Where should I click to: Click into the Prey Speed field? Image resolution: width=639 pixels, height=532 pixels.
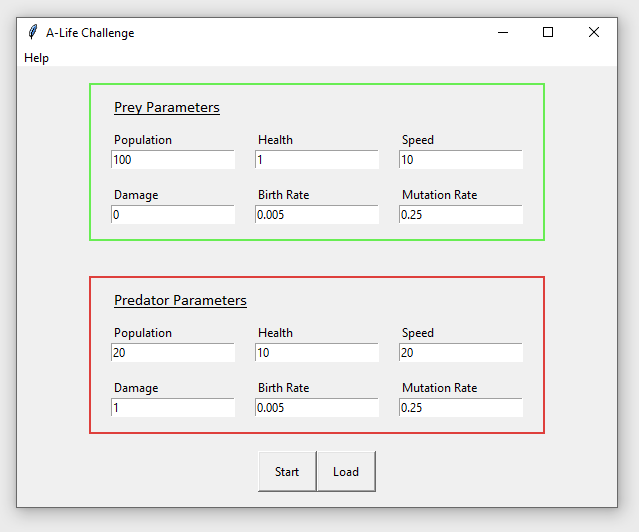(x=461, y=160)
